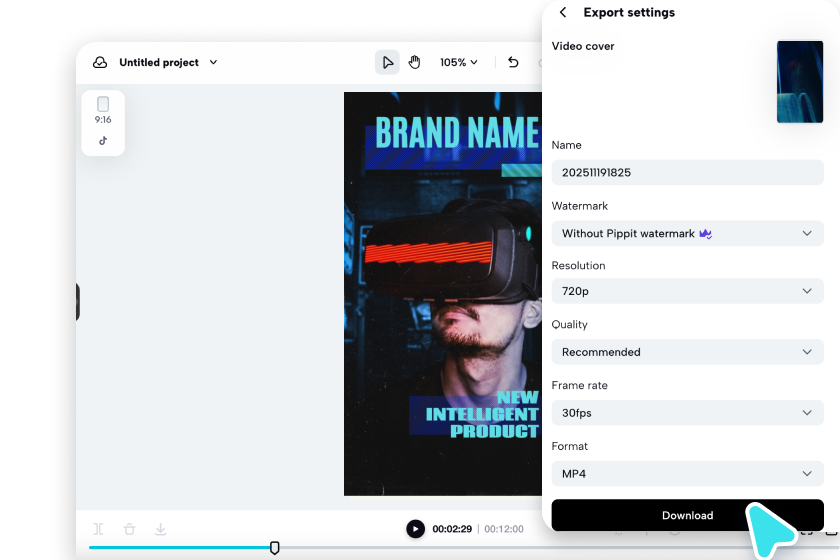The height and width of the screenshot is (560, 840).
Task: Click the download icon below canvas
Action: pyautogui.click(x=160, y=529)
